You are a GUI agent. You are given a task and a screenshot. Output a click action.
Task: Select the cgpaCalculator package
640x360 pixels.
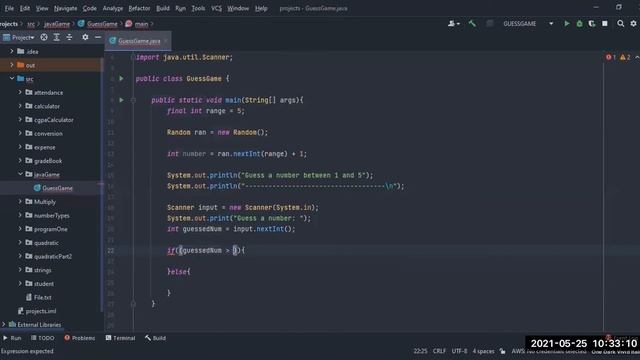point(54,120)
